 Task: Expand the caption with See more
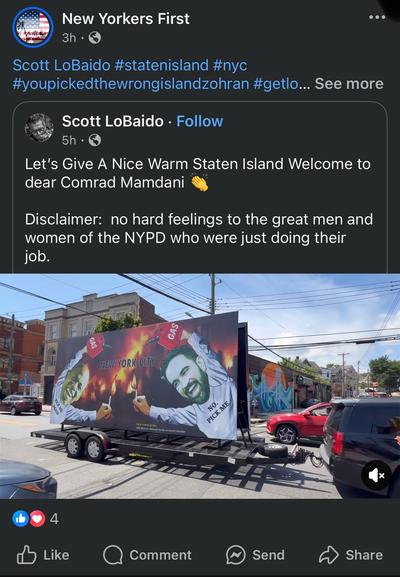coord(349,84)
